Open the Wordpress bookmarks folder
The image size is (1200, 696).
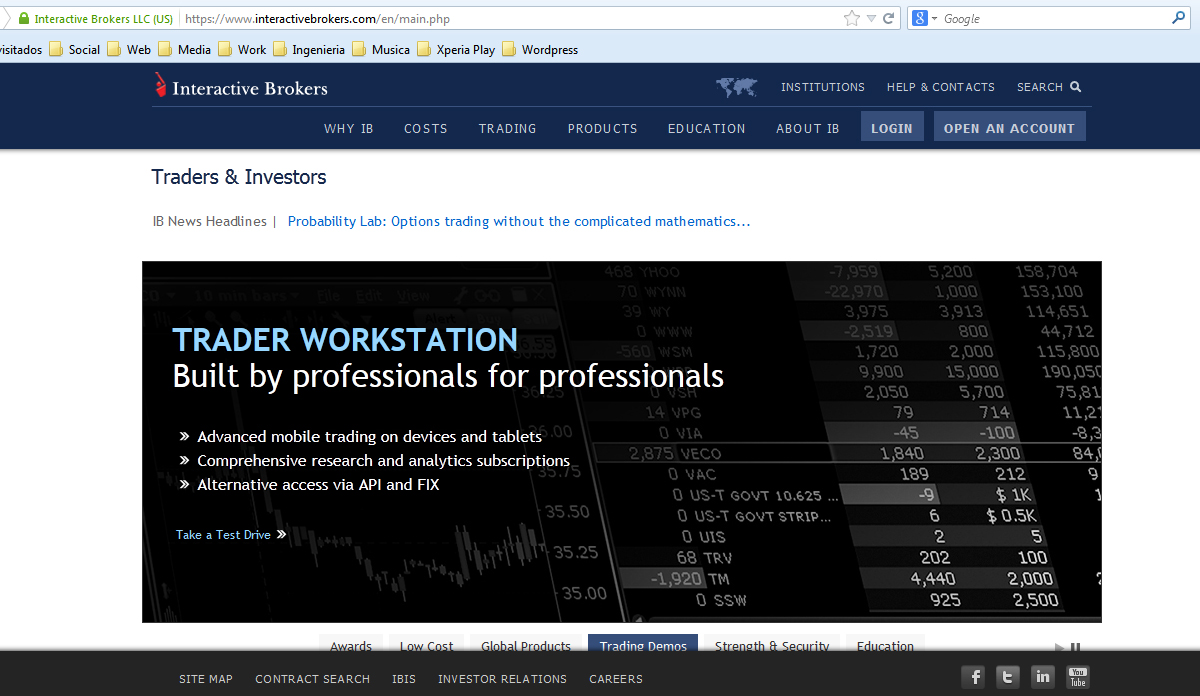point(540,49)
